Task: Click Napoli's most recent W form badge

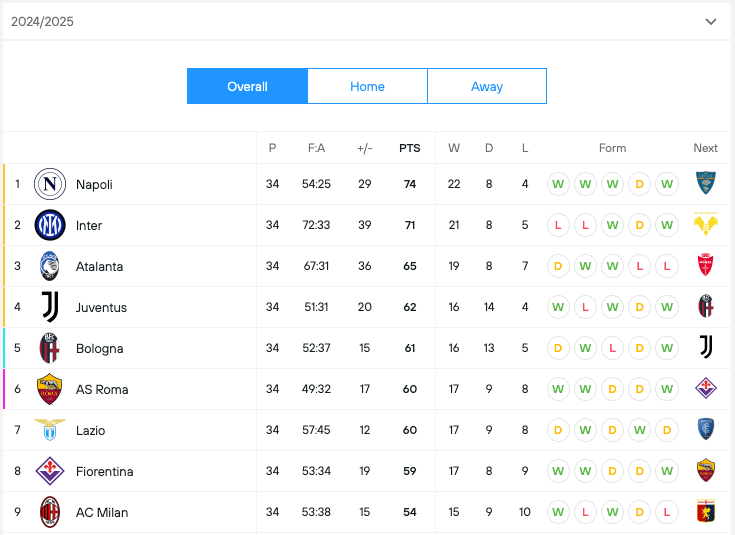Action: [x=668, y=184]
